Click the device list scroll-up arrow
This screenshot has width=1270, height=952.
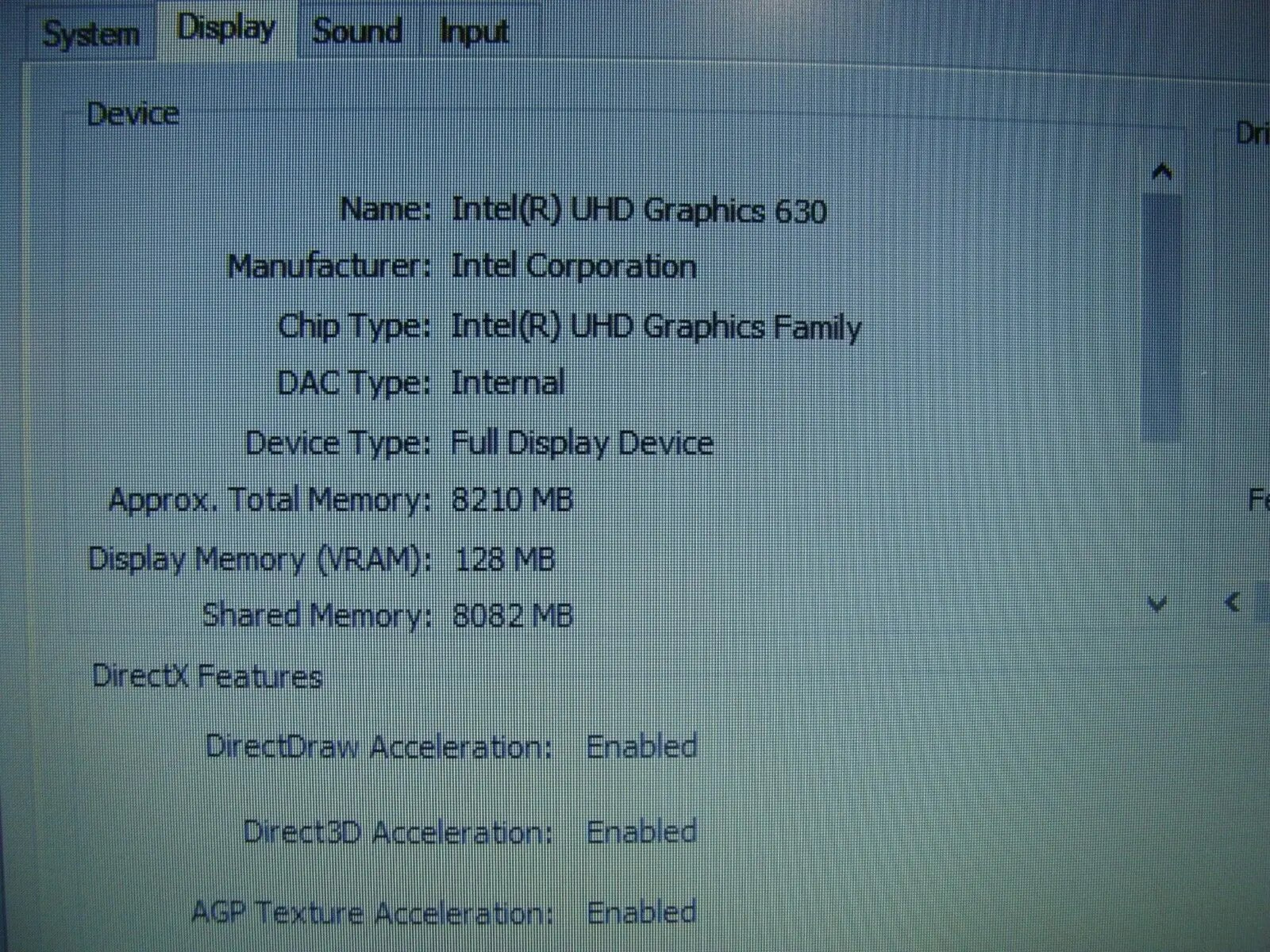(1162, 171)
